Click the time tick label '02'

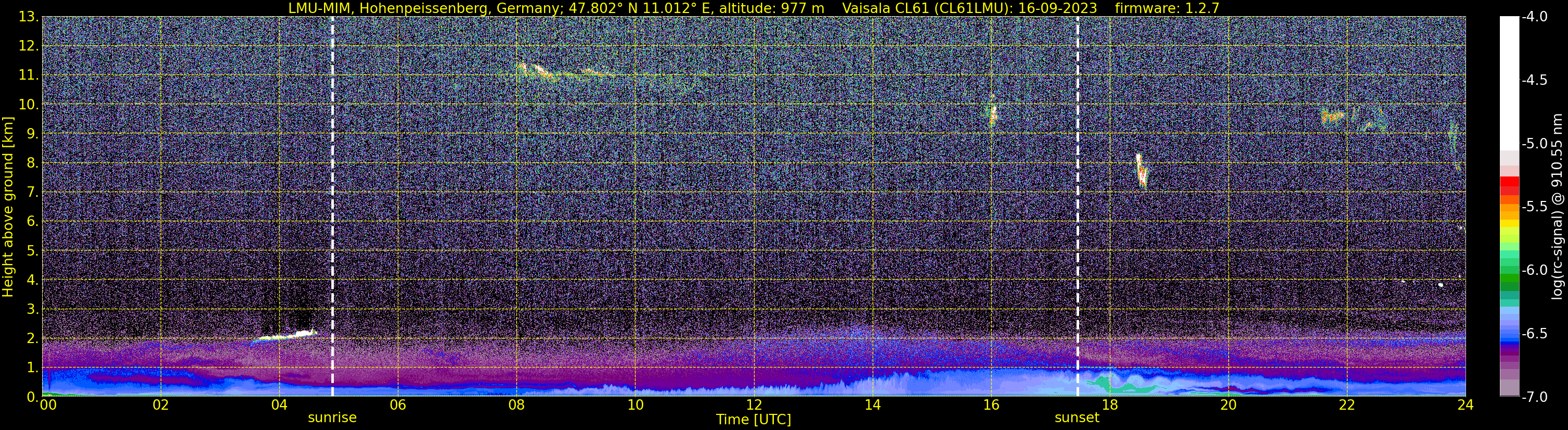tap(160, 405)
